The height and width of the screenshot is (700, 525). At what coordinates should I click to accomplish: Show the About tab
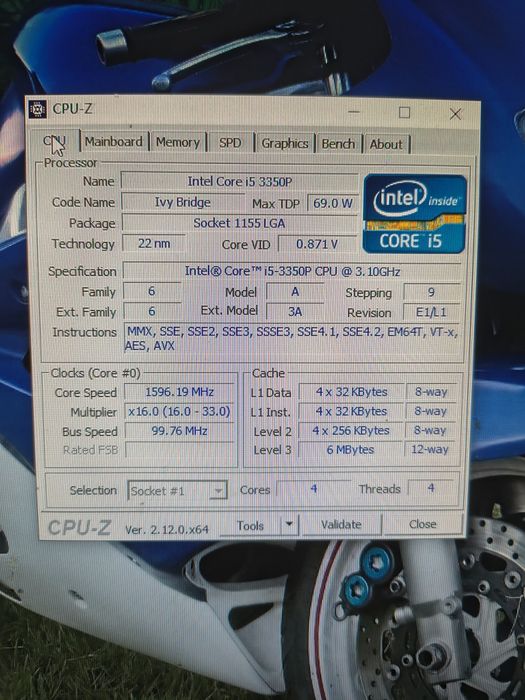[386, 144]
